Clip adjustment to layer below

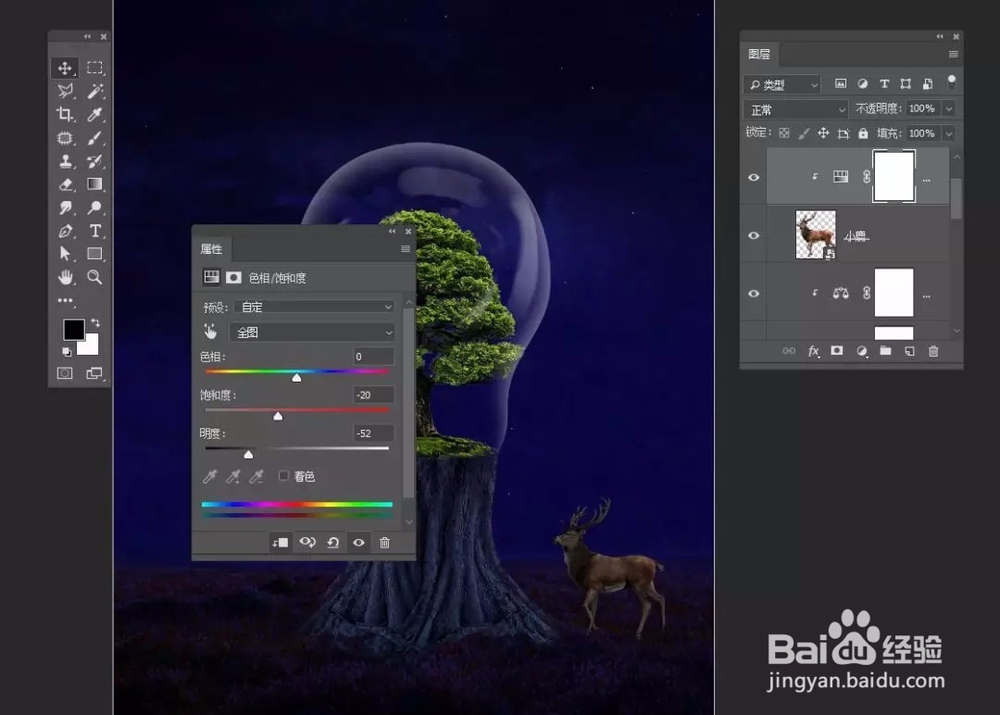(280, 543)
